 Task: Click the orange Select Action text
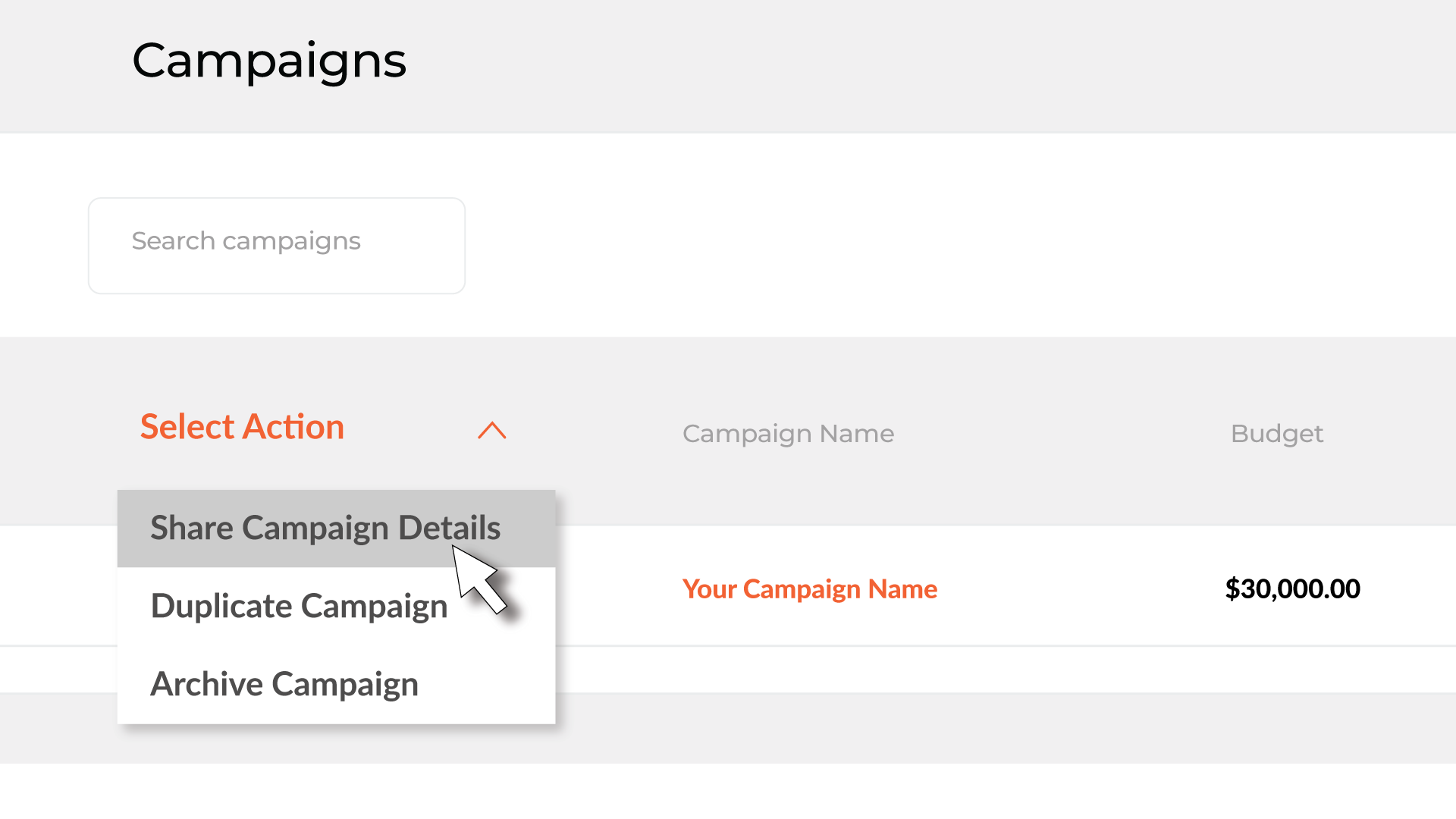(242, 427)
